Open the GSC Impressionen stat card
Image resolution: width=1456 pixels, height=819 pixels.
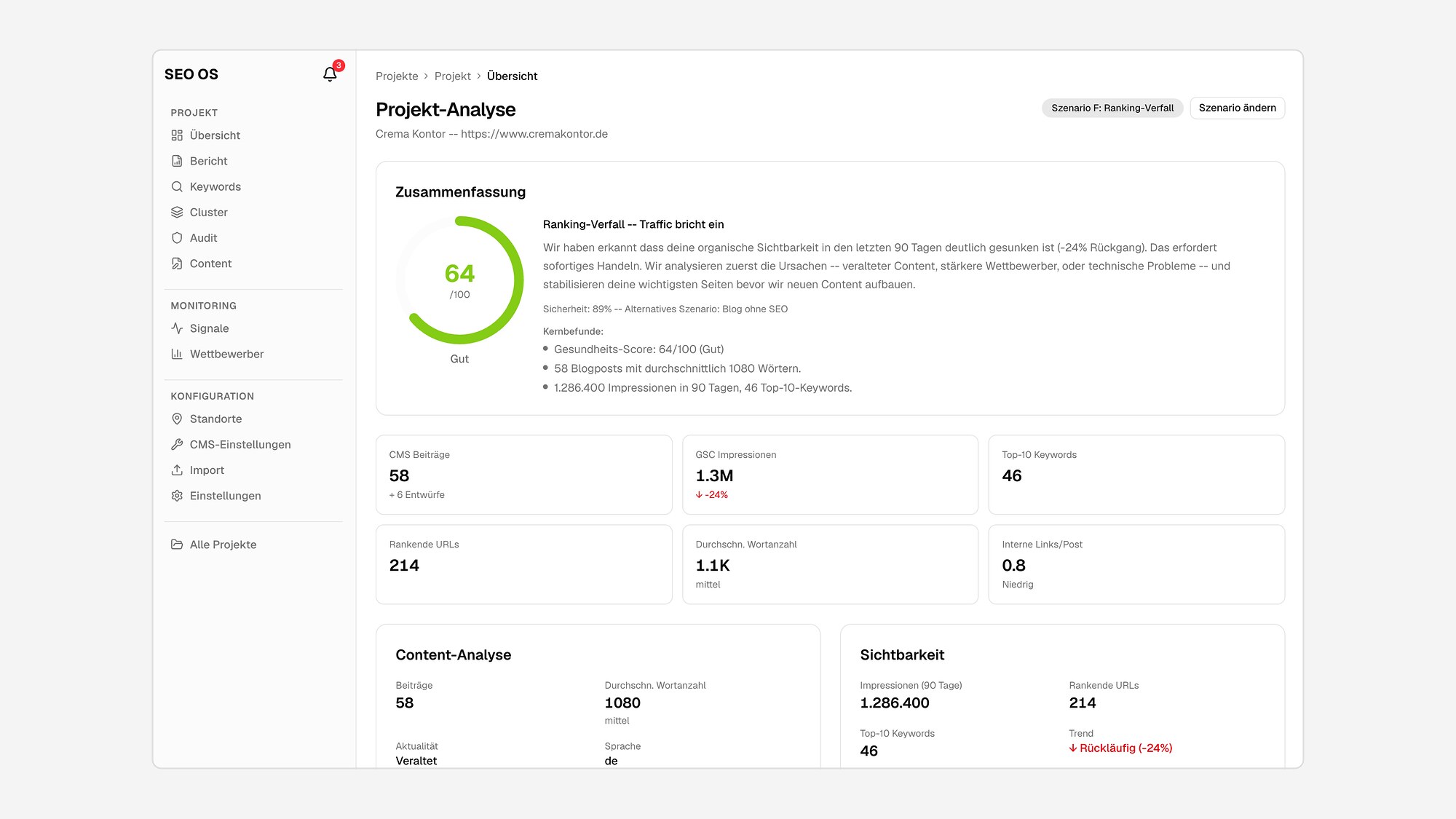click(x=830, y=475)
